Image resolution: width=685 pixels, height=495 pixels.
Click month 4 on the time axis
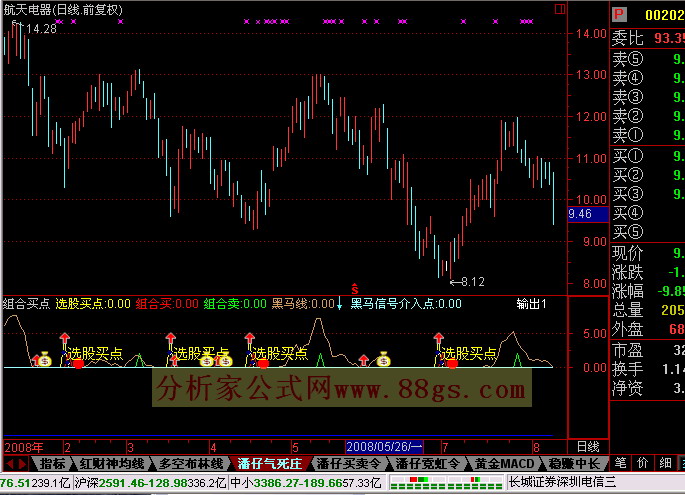pos(213,447)
